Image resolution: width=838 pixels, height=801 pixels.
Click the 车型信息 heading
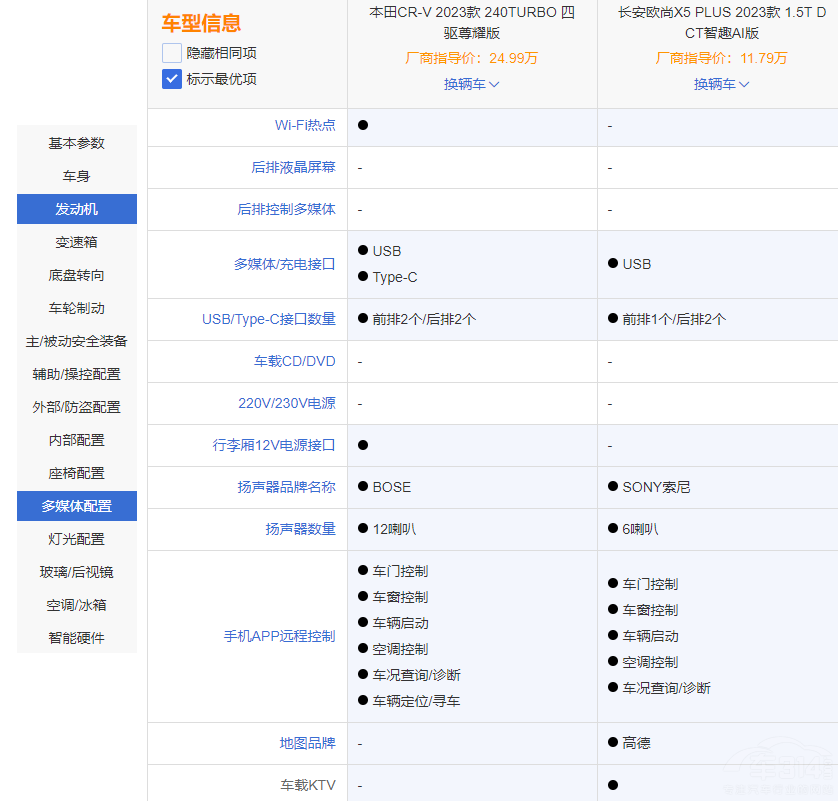click(201, 23)
